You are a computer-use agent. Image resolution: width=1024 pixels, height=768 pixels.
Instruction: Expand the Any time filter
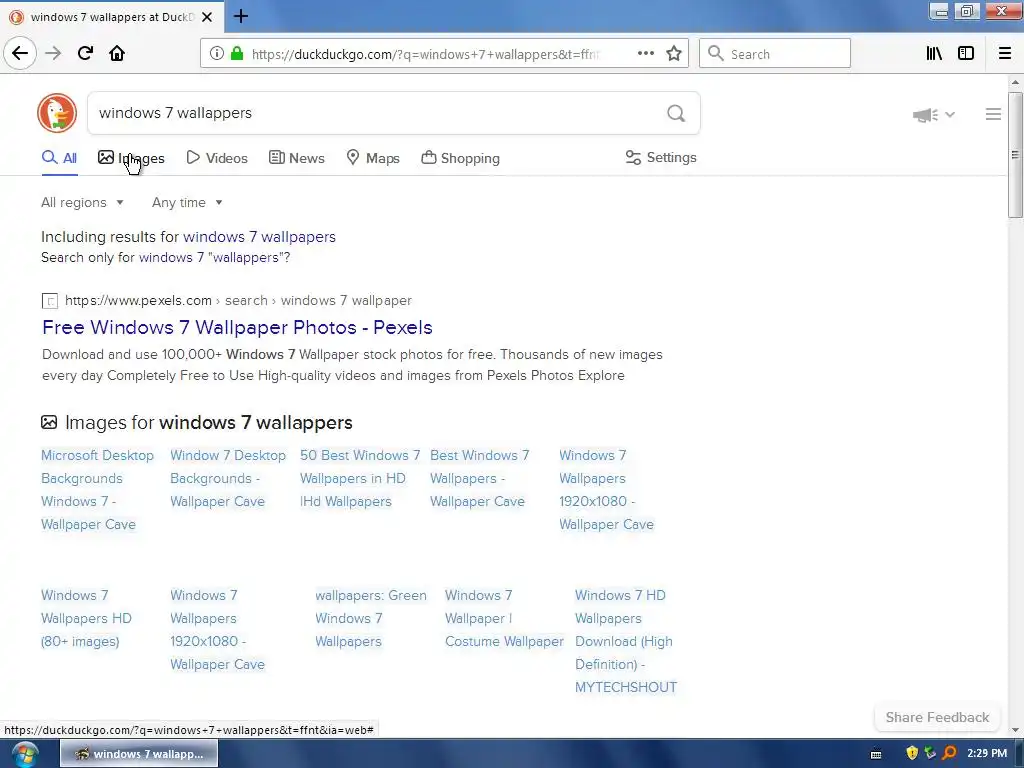point(187,202)
